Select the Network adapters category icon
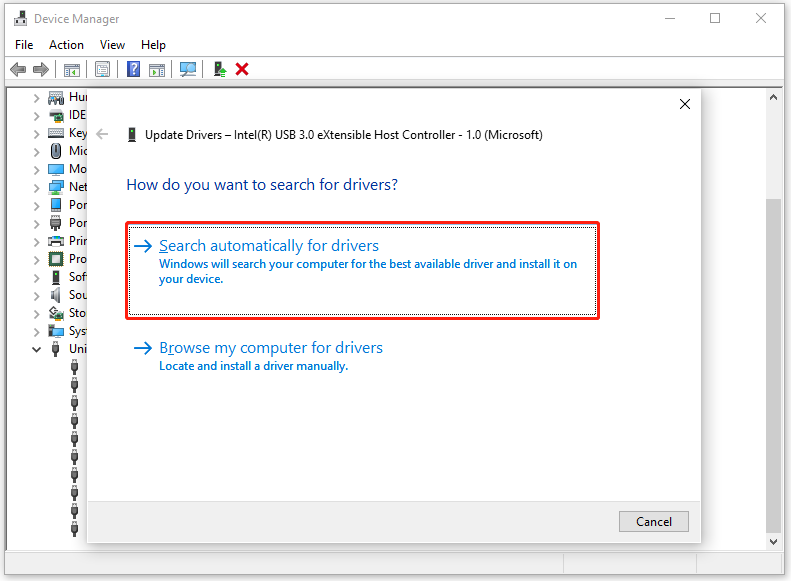This screenshot has width=791, height=581. click(56, 187)
